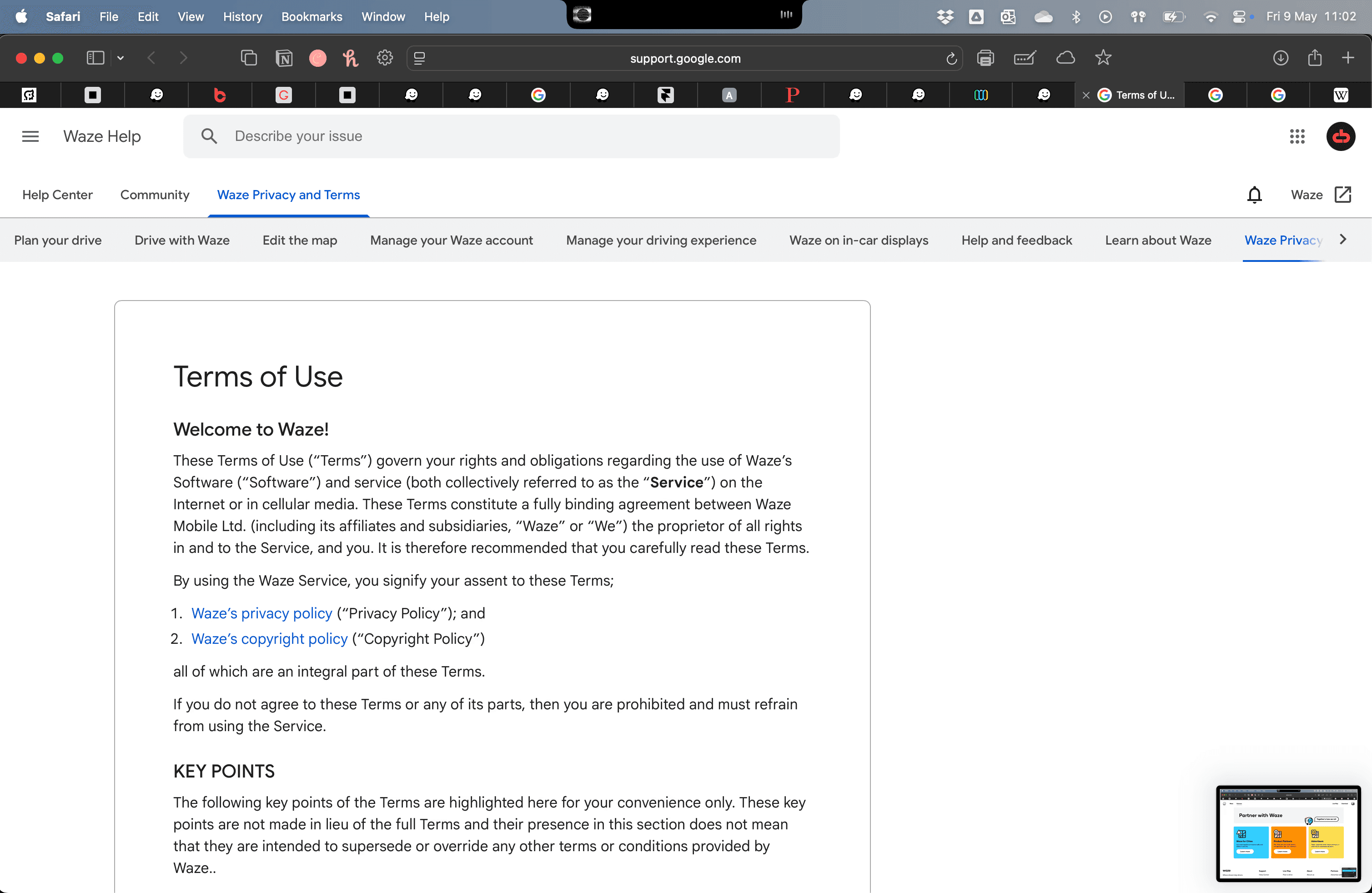Image resolution: width=1372 pixels, height=893 pixels.
Task: Show Safari downloads icon
Action: (x=1280, y=58)
